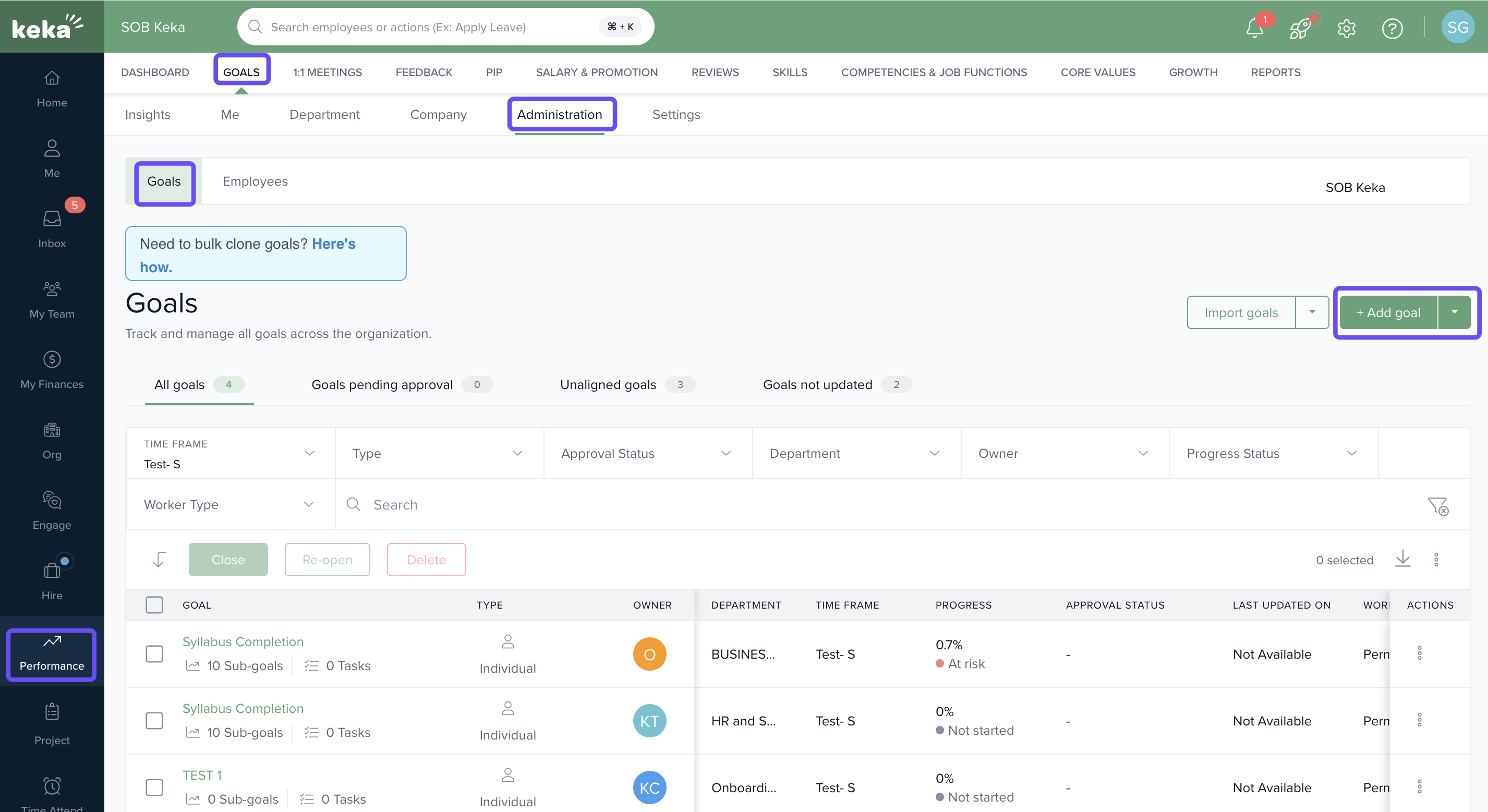Expand the Time Frame dropdown
Image resolution: width=1488 pixels, height=812 pixels.
(230, 453)
